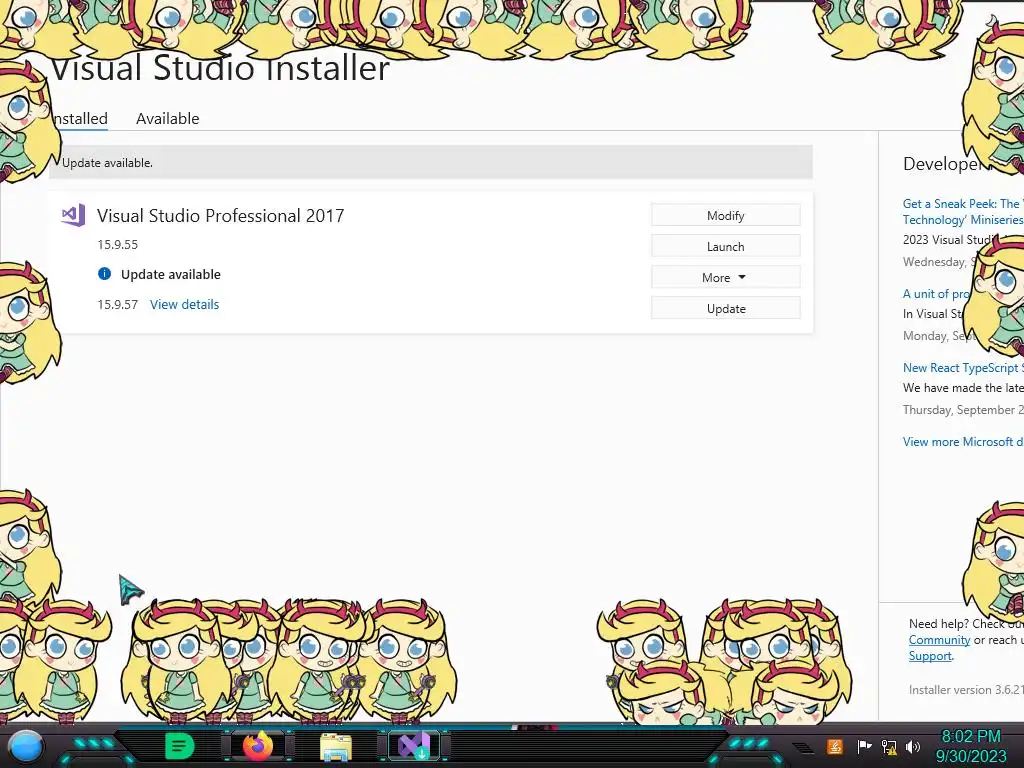Open Firefox from the taskbar
The image size is (1024, 768).
point(258,746)
